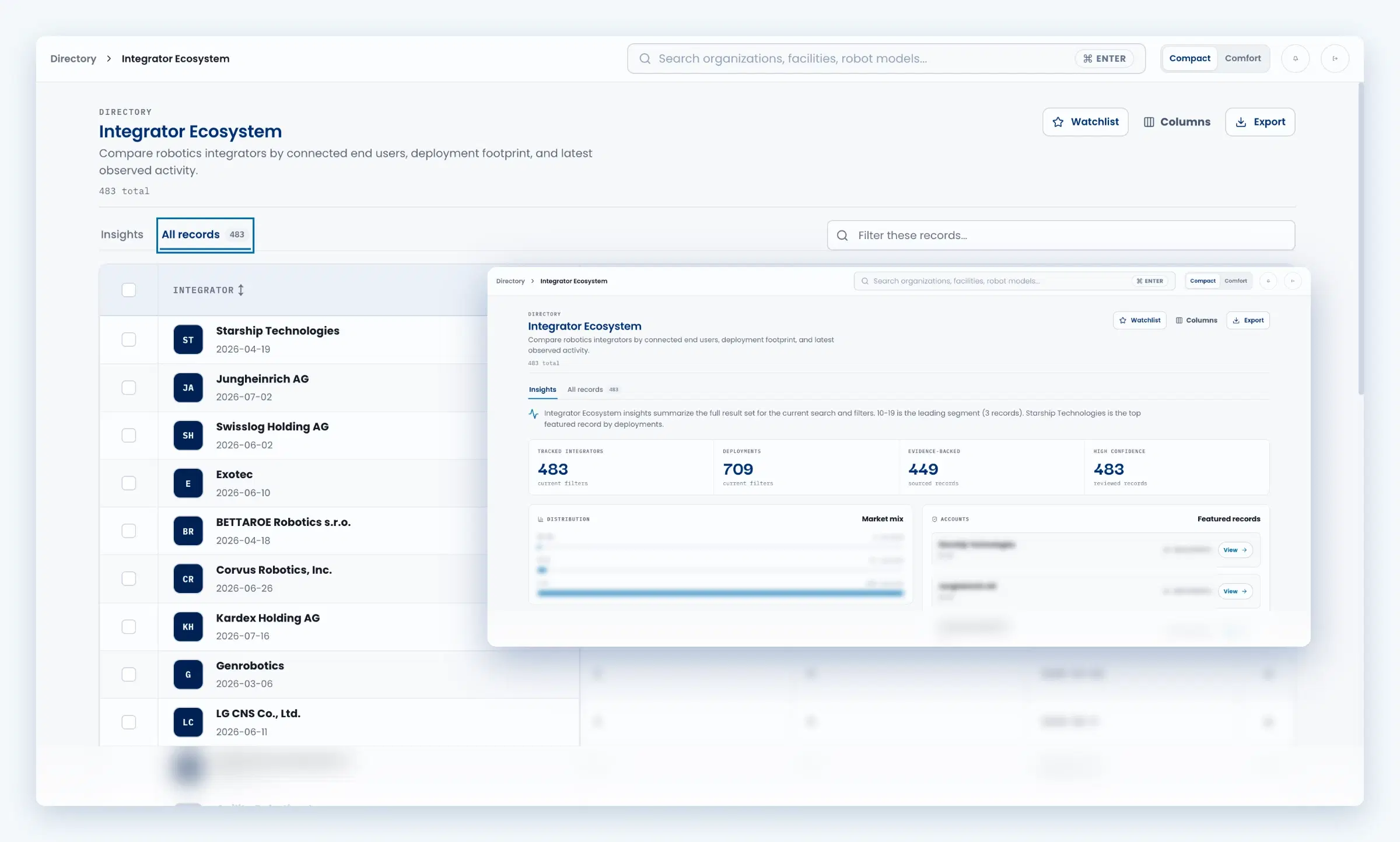The image size is (1400, 842).
Task: Open the Exotec record name
Action: click(x=235, y=474)
